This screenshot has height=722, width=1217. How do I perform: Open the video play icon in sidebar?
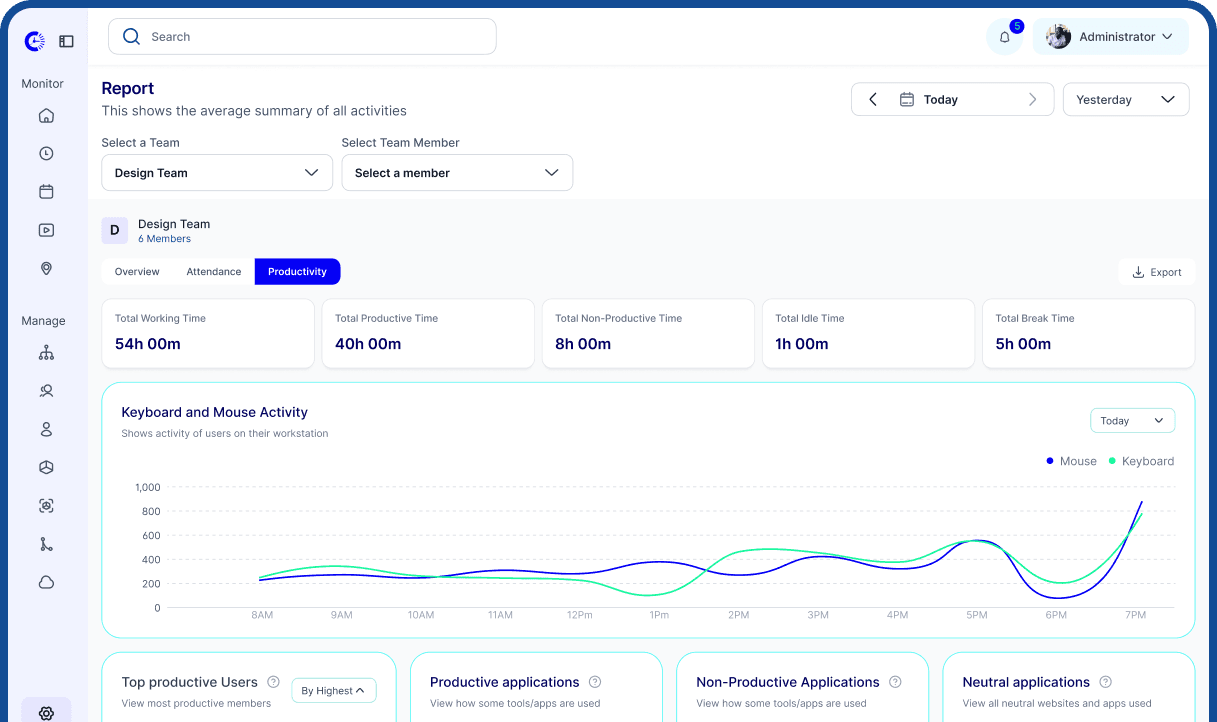[46, 230]
